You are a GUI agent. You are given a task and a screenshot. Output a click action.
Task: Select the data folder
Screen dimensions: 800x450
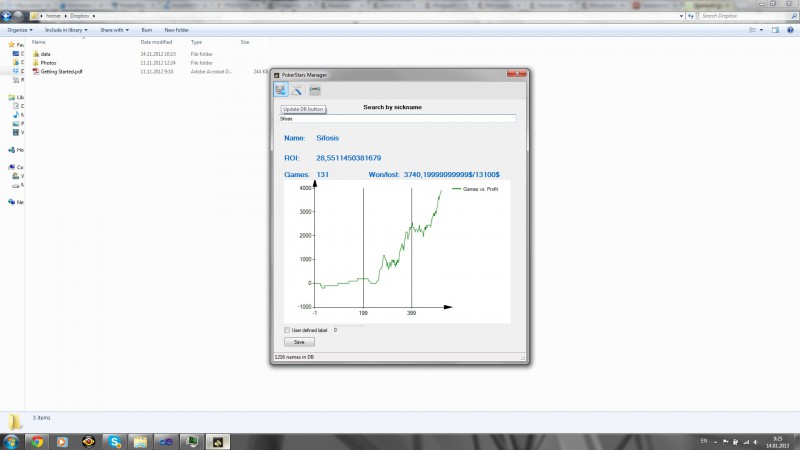(45, 54)
